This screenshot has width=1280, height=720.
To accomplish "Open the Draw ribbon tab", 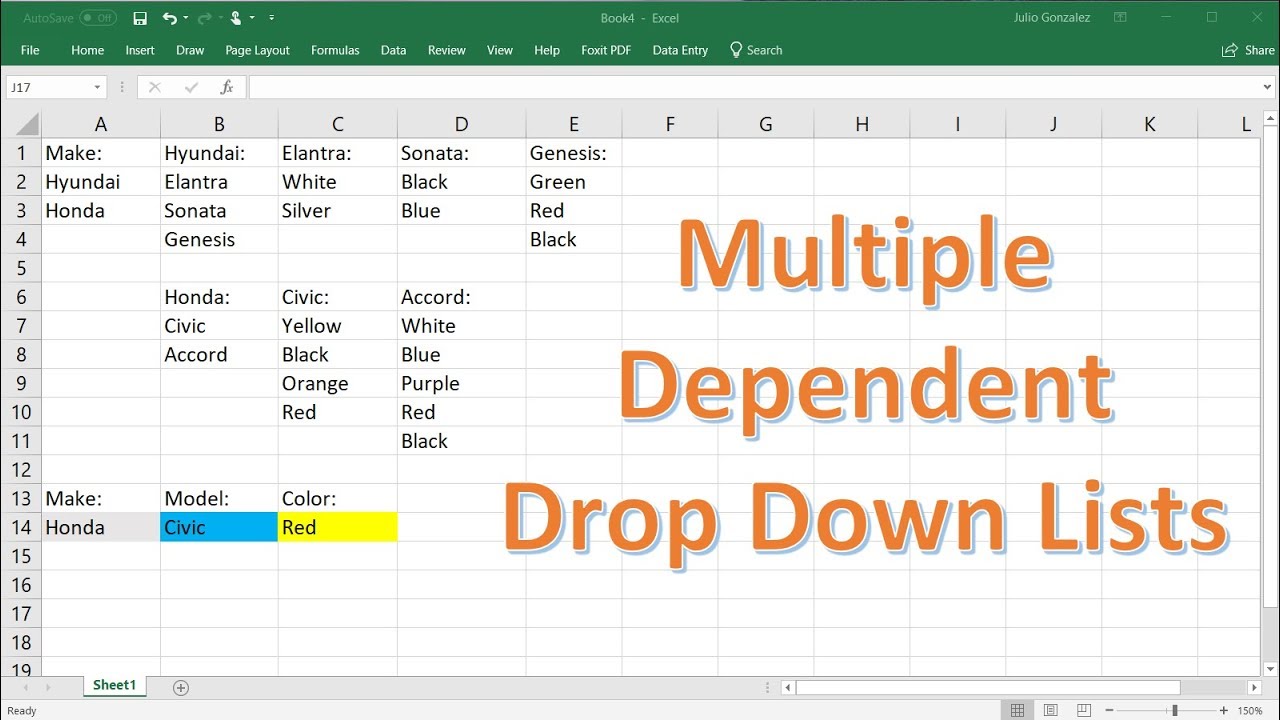I will pyautogui.click(x=190, y=50).
